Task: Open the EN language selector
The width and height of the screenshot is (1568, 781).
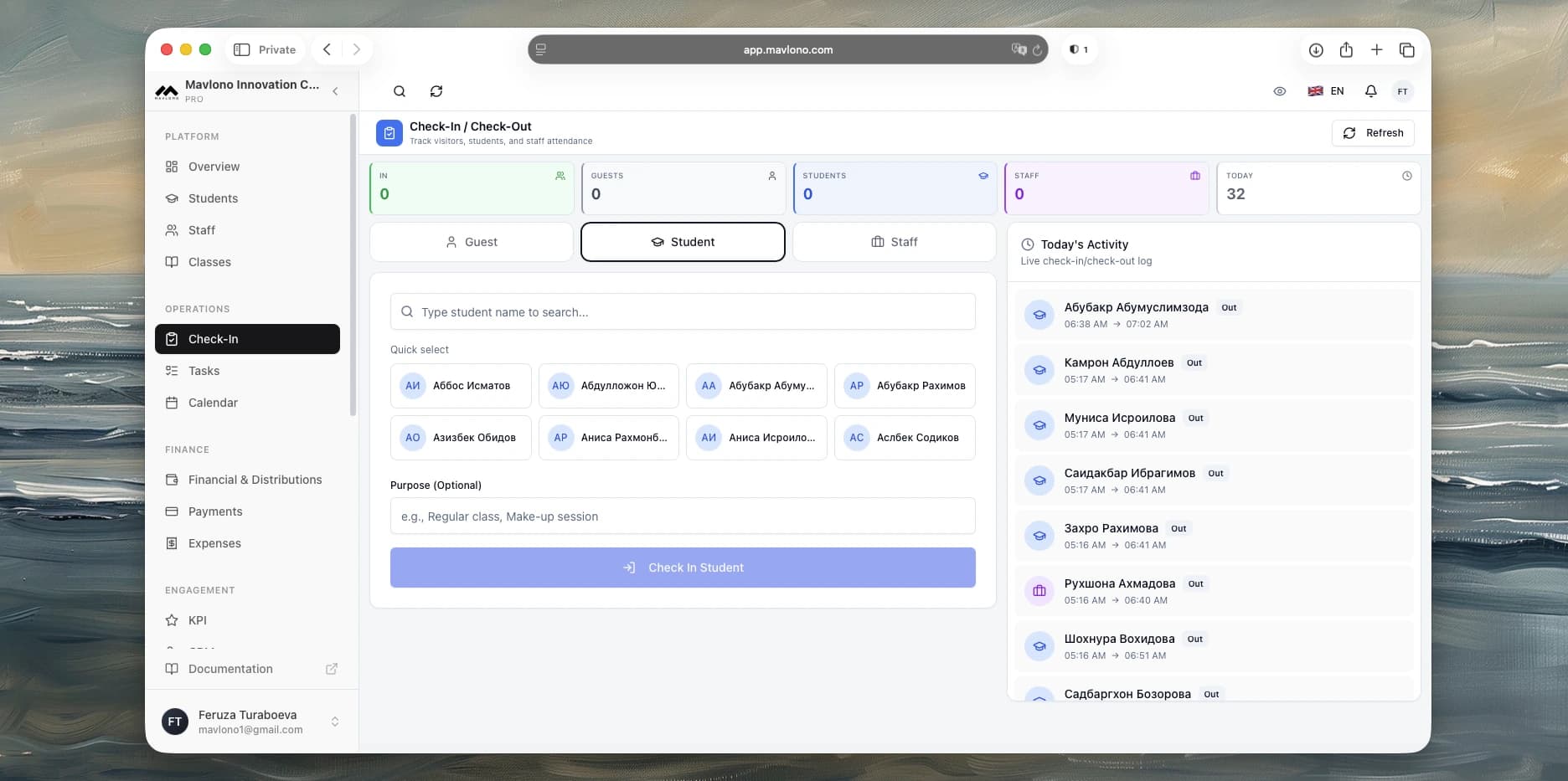Action: [x=1326, y=91]
